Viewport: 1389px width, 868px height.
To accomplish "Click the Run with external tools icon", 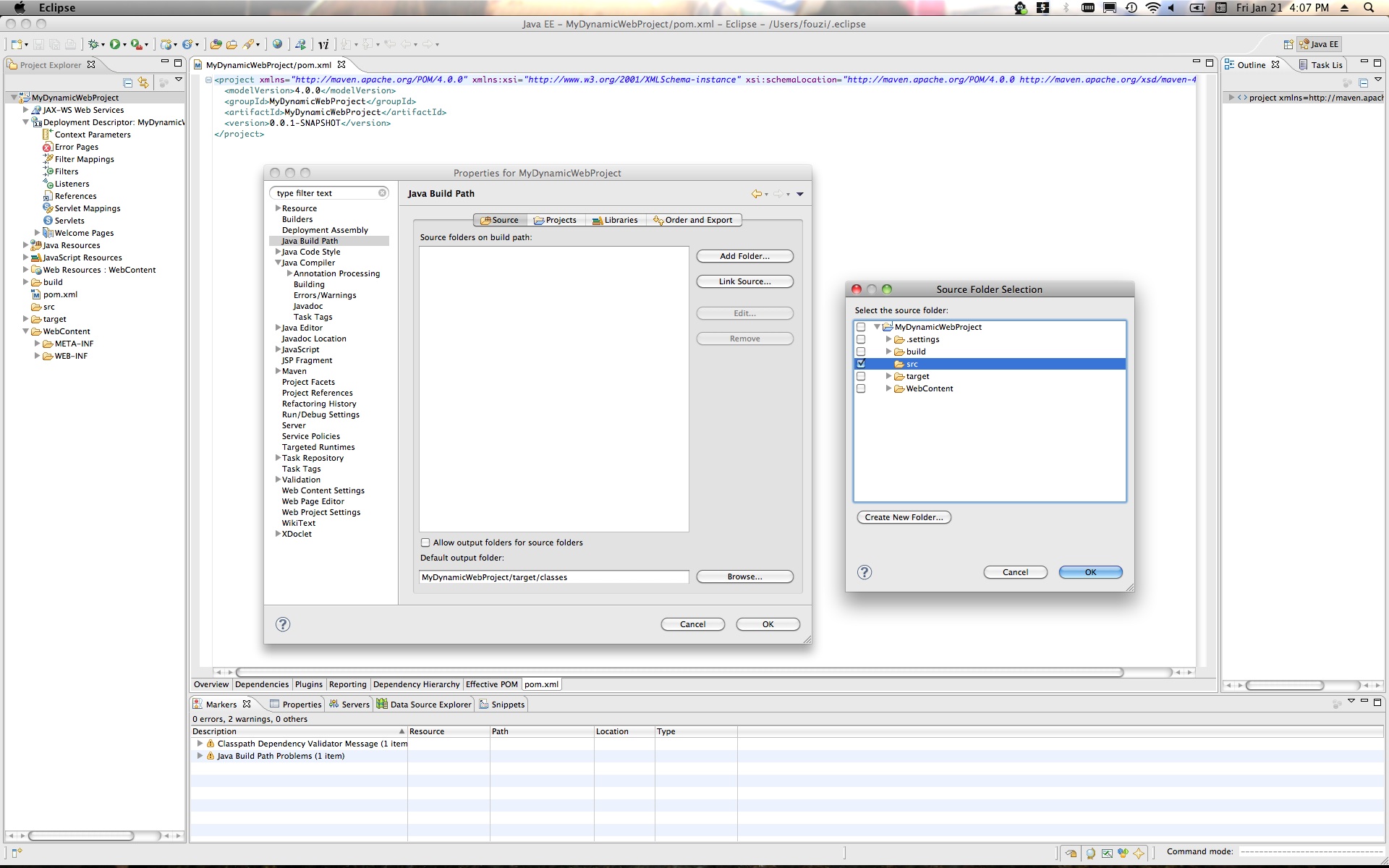I will [136, 44].
